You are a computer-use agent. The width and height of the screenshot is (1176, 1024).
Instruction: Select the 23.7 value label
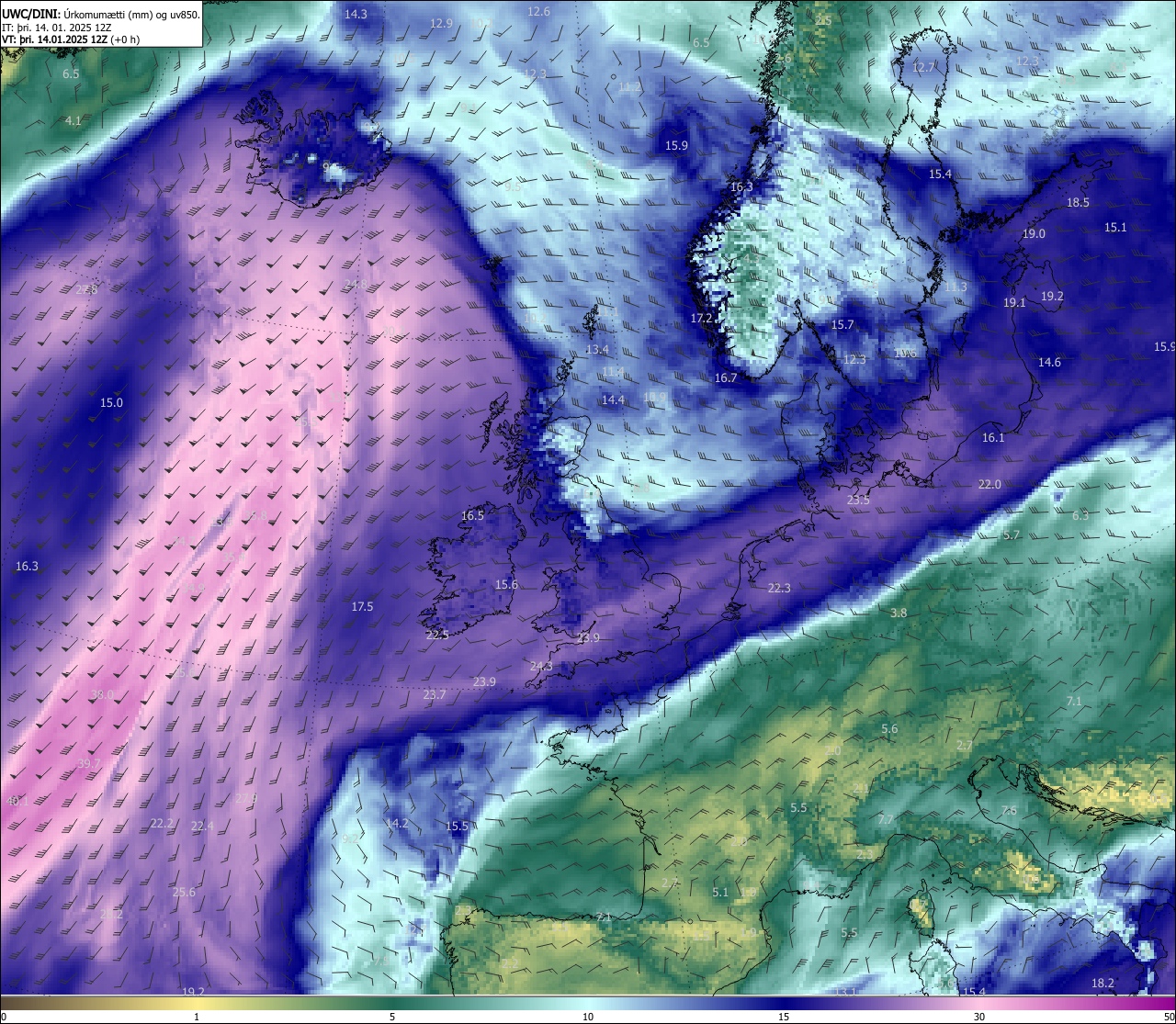pos(435,694)
